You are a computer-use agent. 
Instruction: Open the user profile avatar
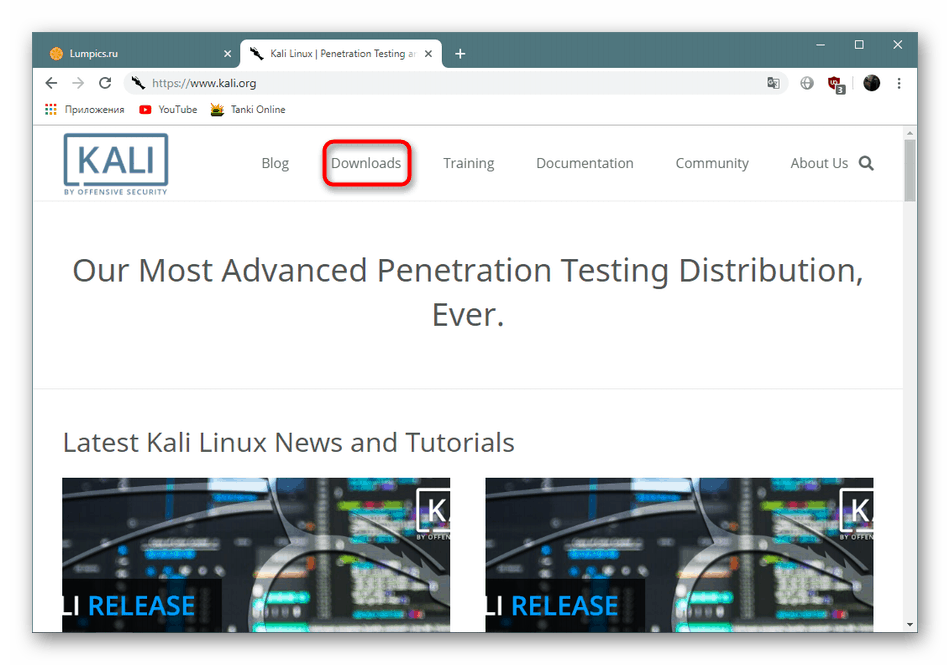pos(871,83)
